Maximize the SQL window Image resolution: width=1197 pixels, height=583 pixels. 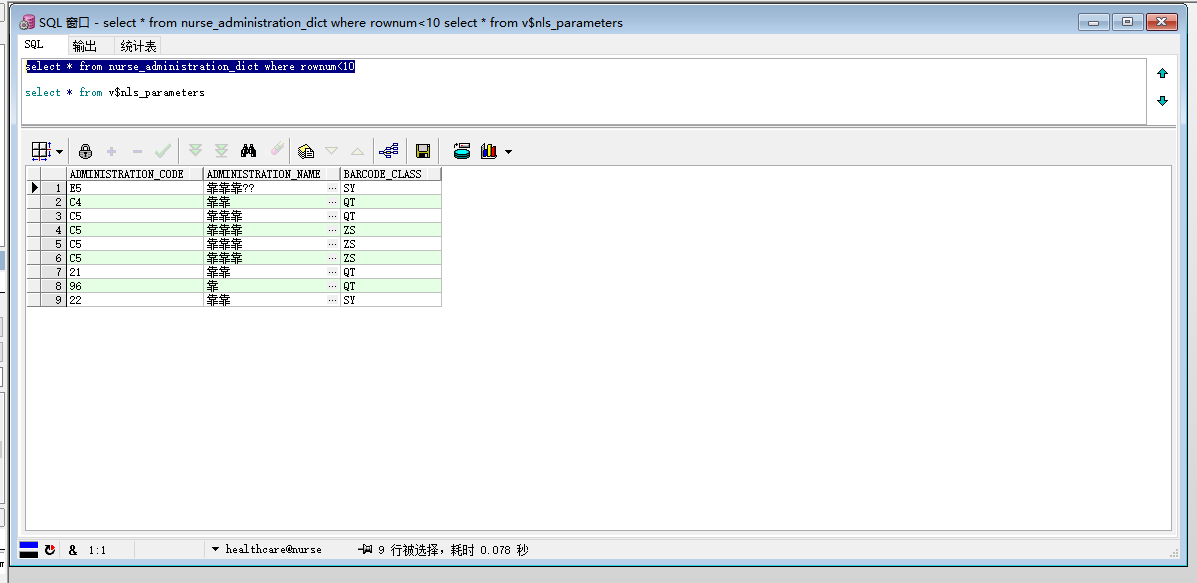coord(1127,22)
